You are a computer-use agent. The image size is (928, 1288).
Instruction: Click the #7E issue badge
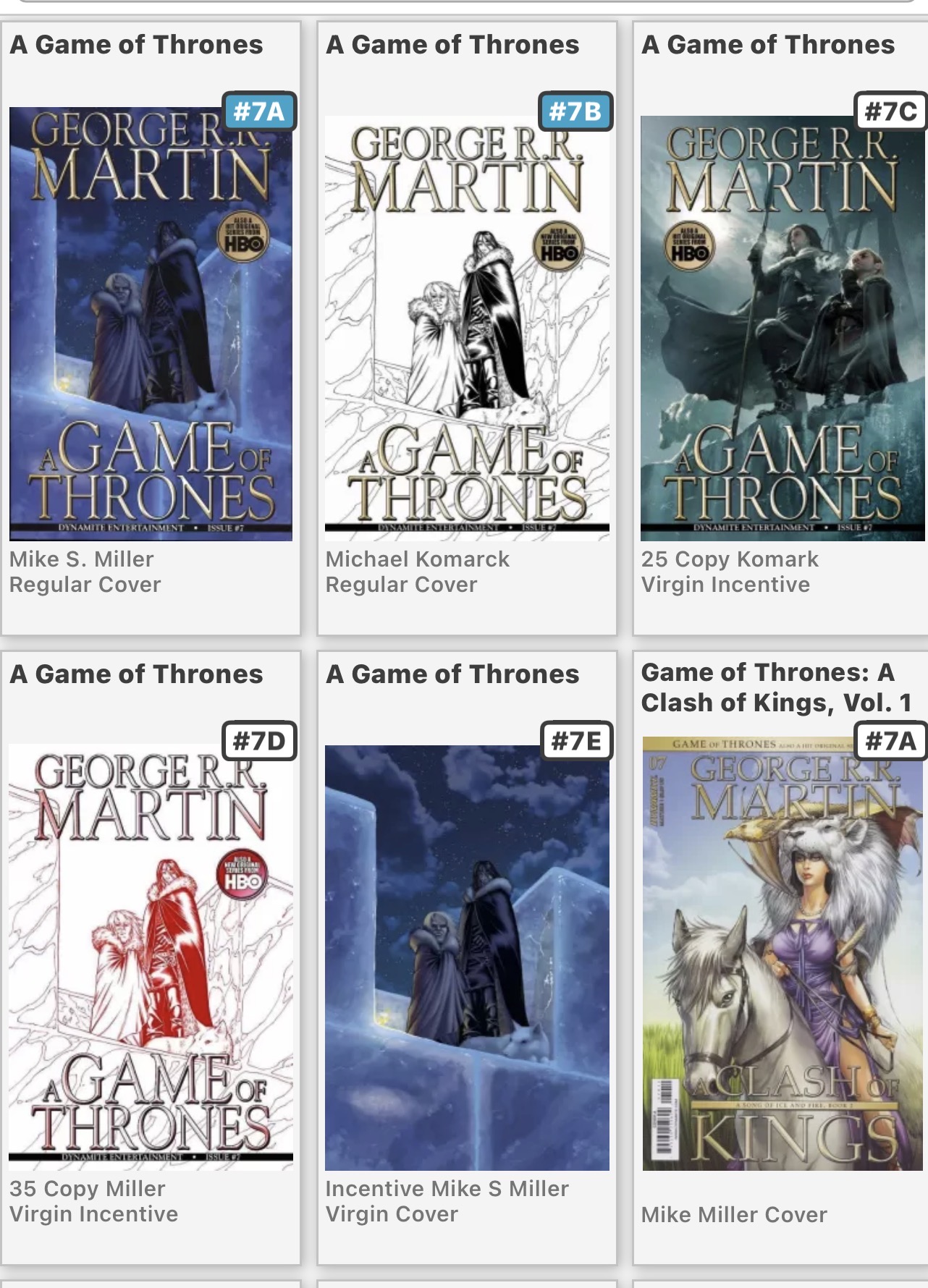click(x=576, y=741)
